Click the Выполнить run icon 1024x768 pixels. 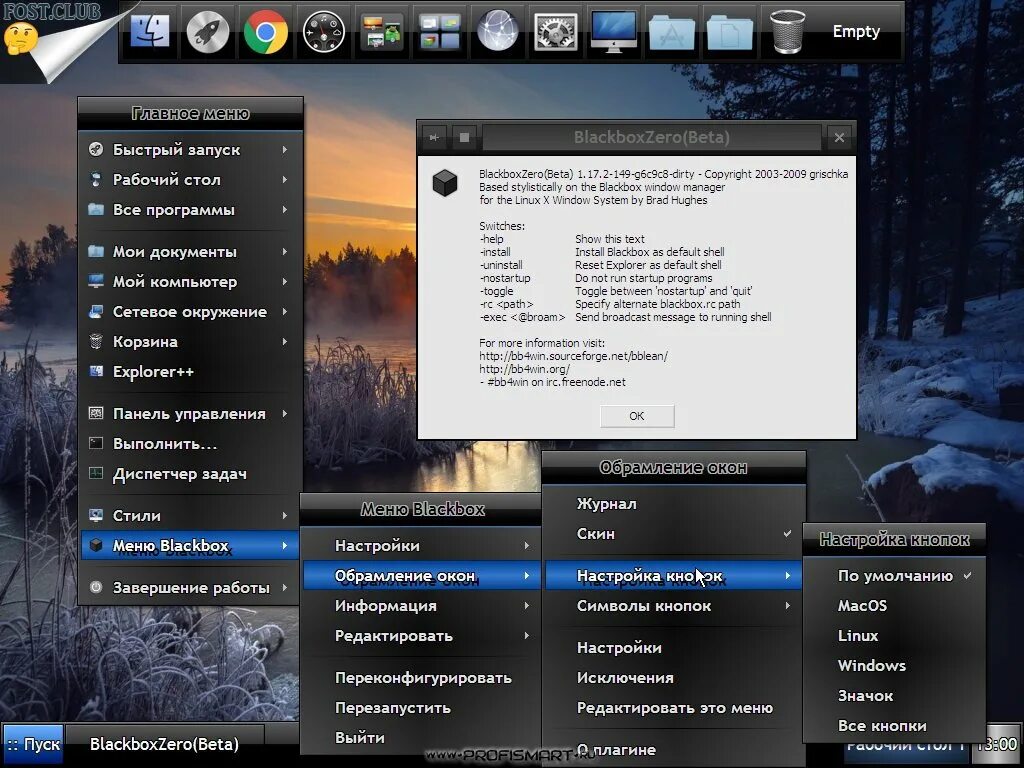[96, 443]
